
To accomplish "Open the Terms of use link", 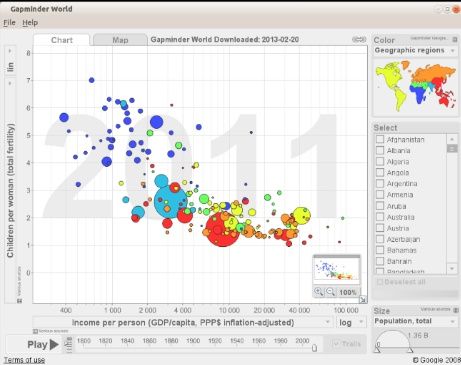I will (x=24, y=360).
